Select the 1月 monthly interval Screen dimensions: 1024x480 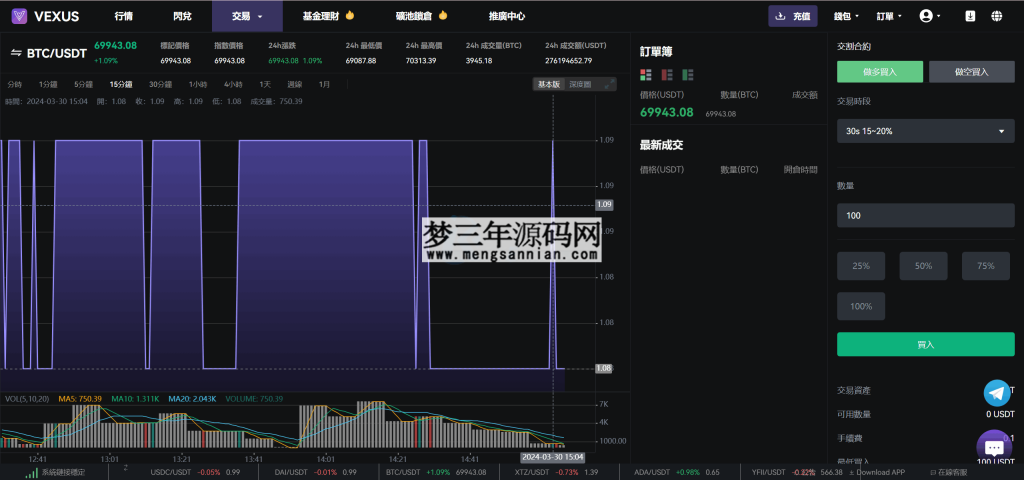click(325, 84)
